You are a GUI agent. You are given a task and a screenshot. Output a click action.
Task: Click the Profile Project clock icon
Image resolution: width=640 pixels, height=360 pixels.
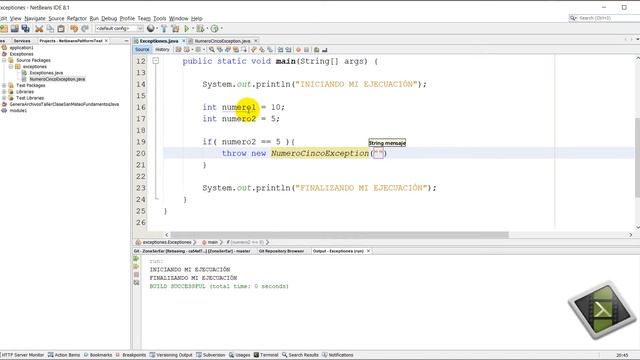[x=214, y=29]
